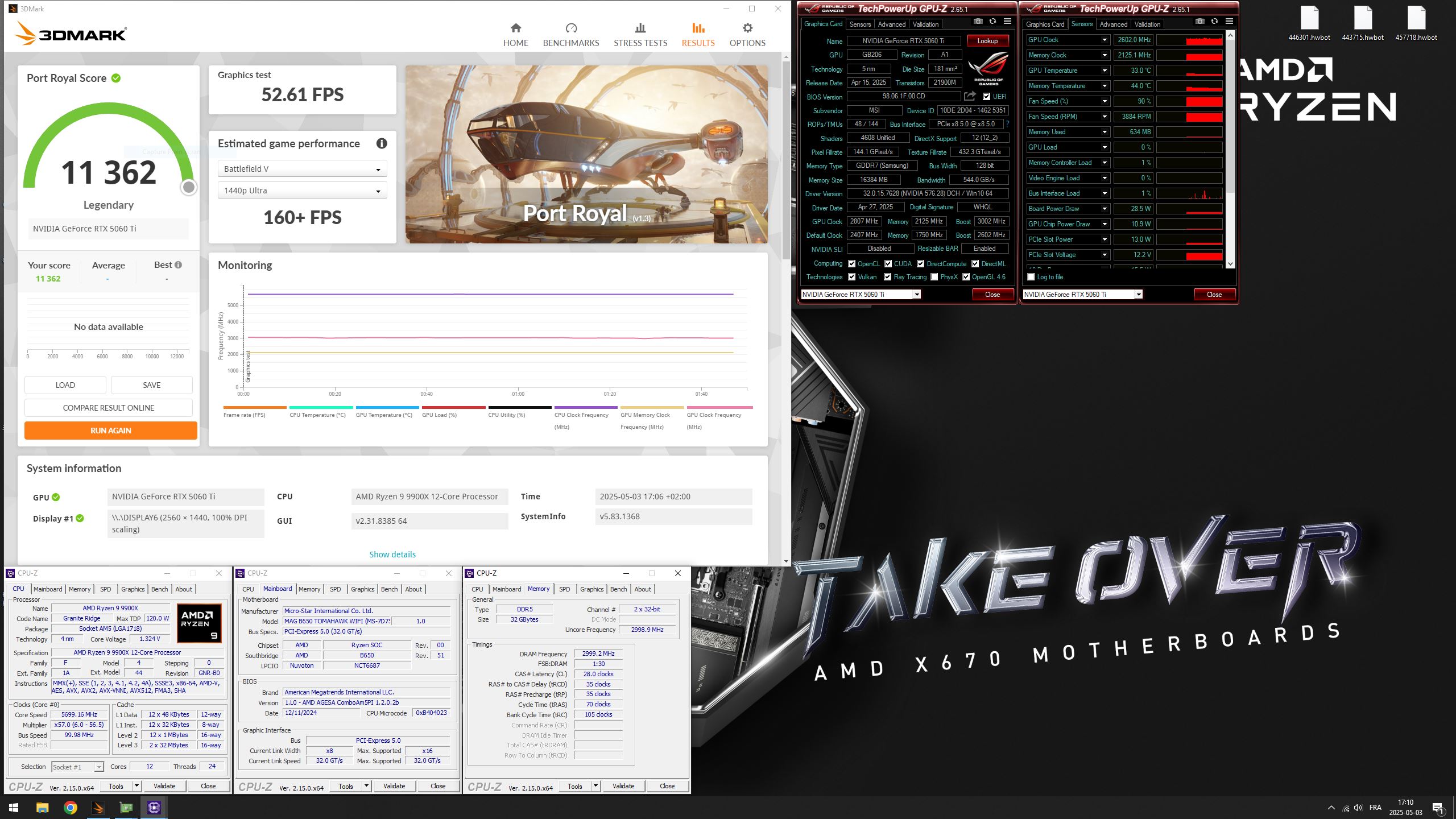
Task: Click the LOAD result button
Action: pyautogui.click(x=65, y=385)
